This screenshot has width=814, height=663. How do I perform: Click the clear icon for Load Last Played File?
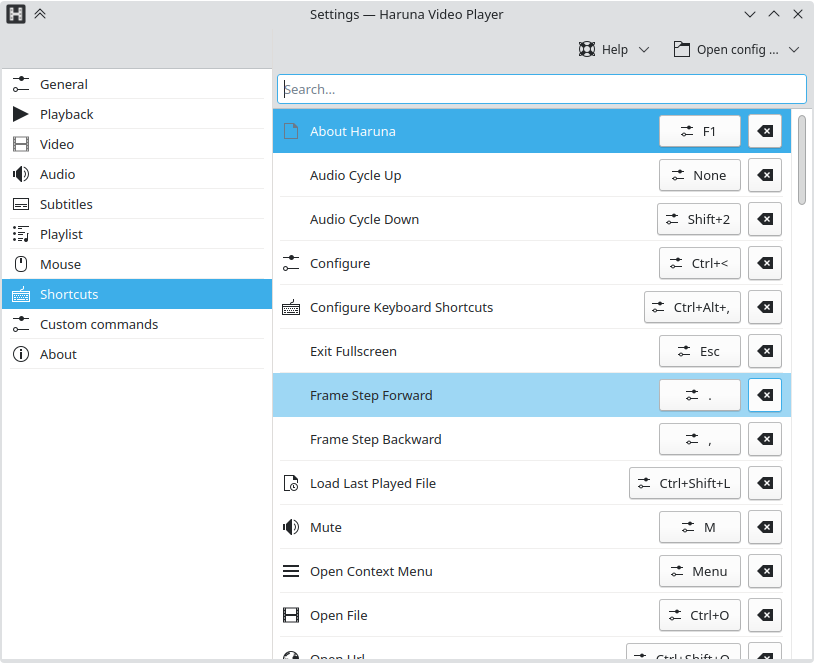(765, 483)
